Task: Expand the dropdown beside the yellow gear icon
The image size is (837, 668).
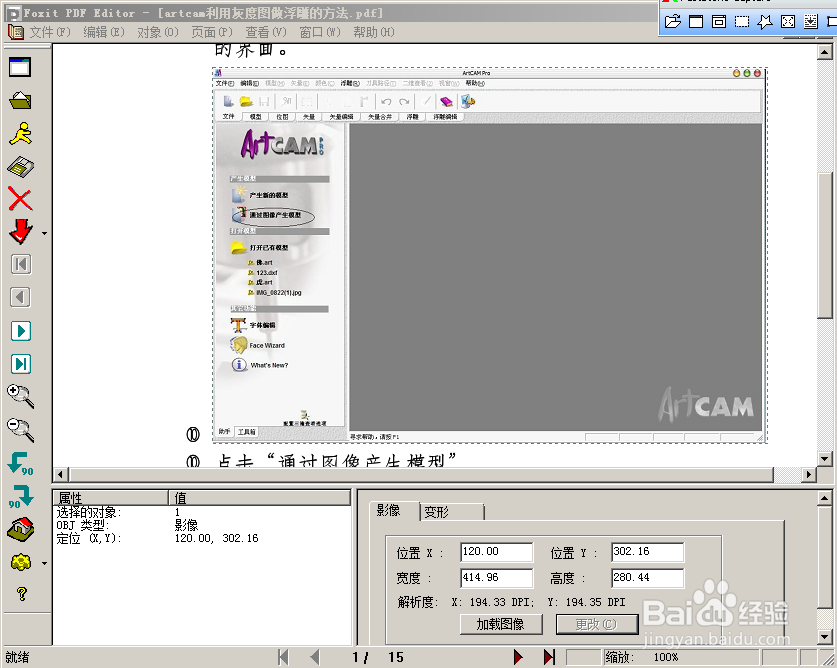Action: (44, 563)
